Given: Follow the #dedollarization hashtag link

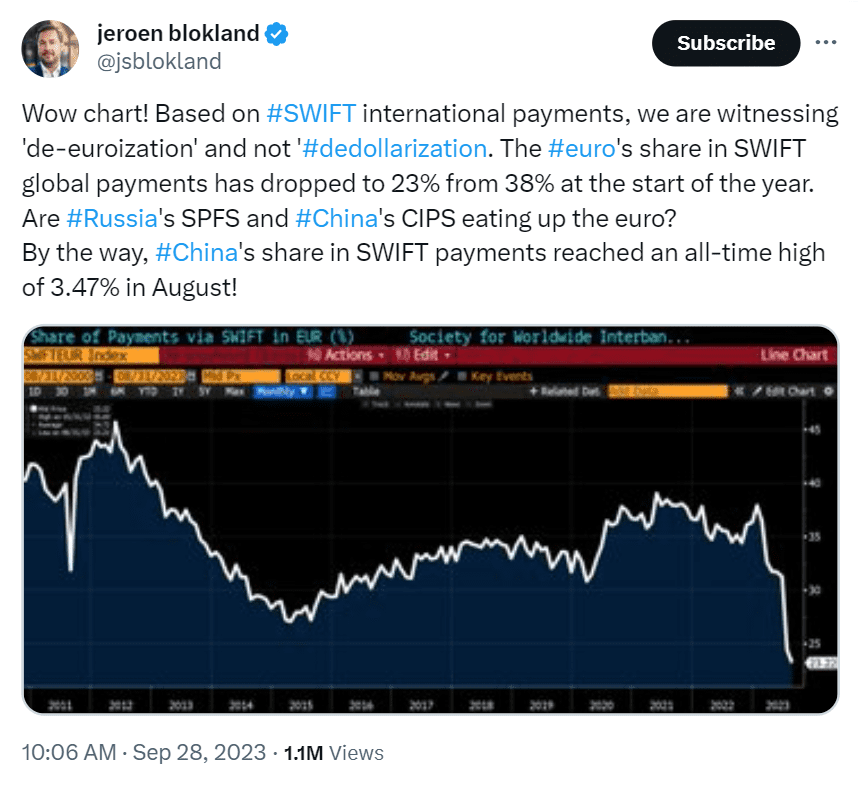Looking at the screenshot, I should tap(394, 149).
